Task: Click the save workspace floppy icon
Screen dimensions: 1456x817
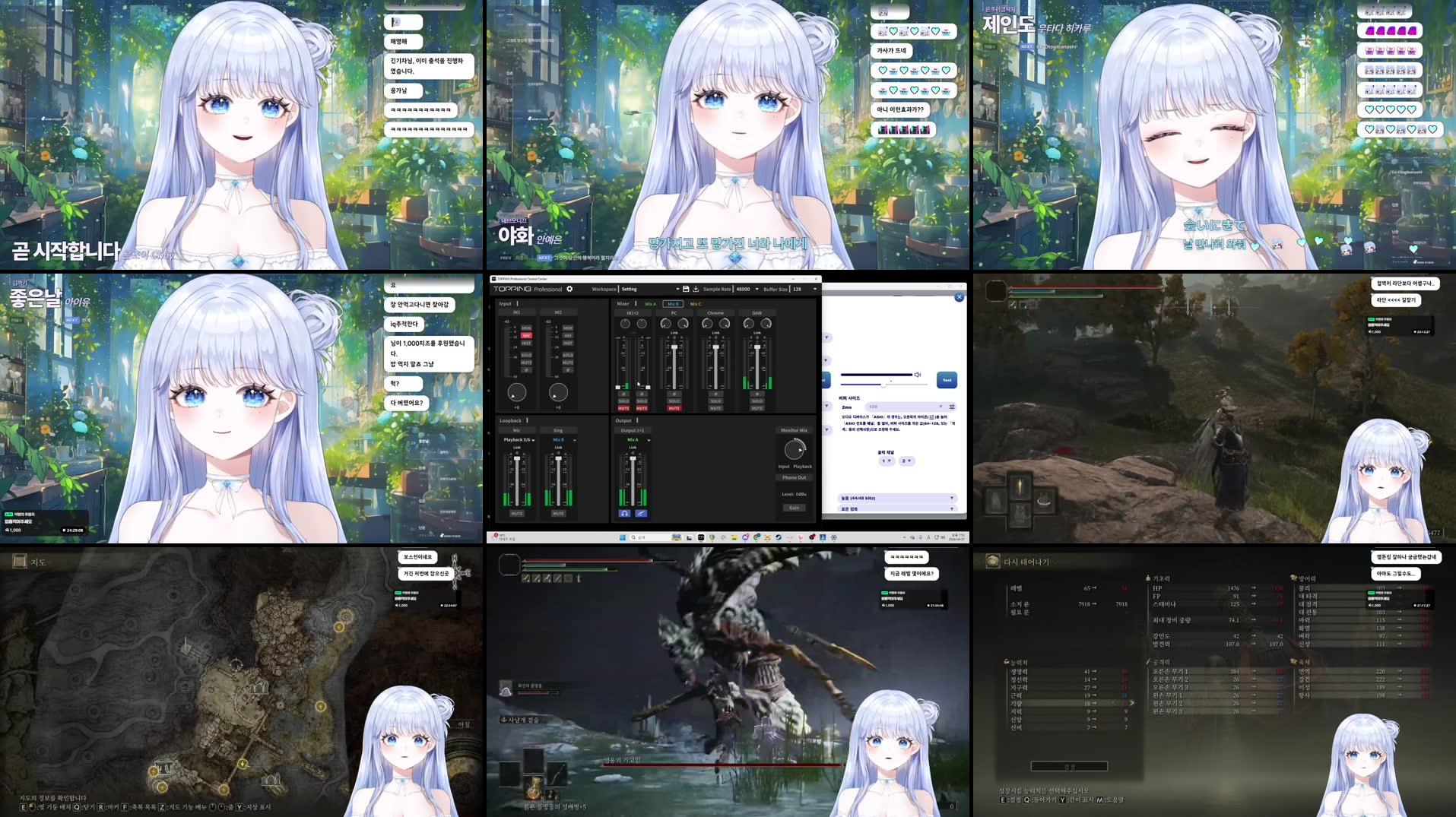Action: point(686,289)
